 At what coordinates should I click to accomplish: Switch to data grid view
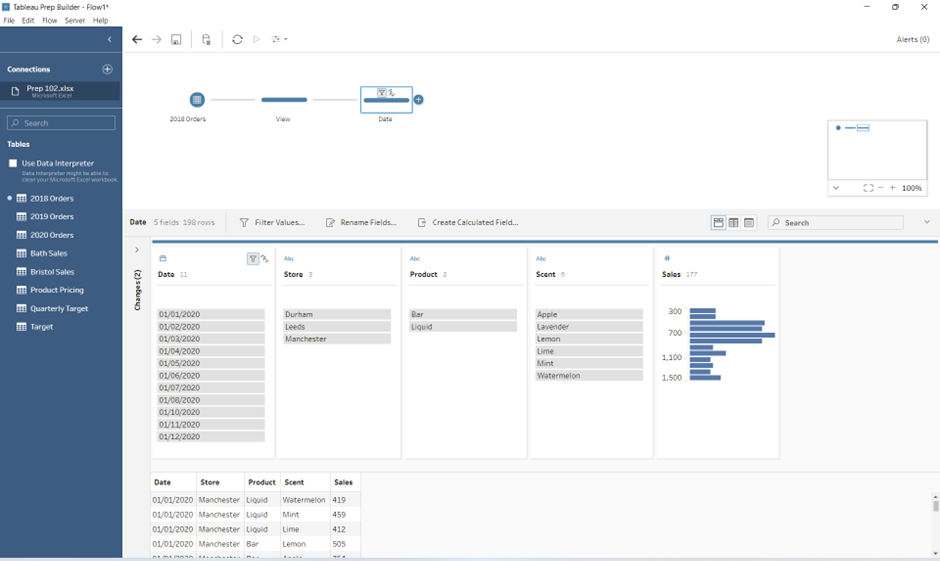pos(734,222)
